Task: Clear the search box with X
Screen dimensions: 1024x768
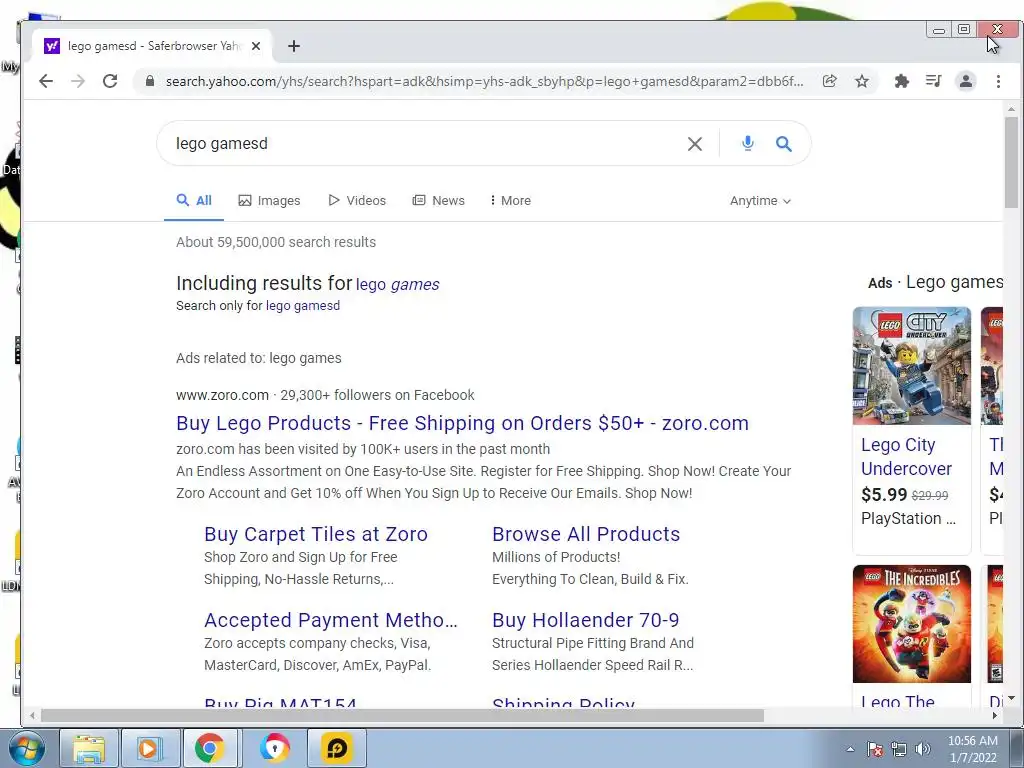Action: click(x=695, y=144)
